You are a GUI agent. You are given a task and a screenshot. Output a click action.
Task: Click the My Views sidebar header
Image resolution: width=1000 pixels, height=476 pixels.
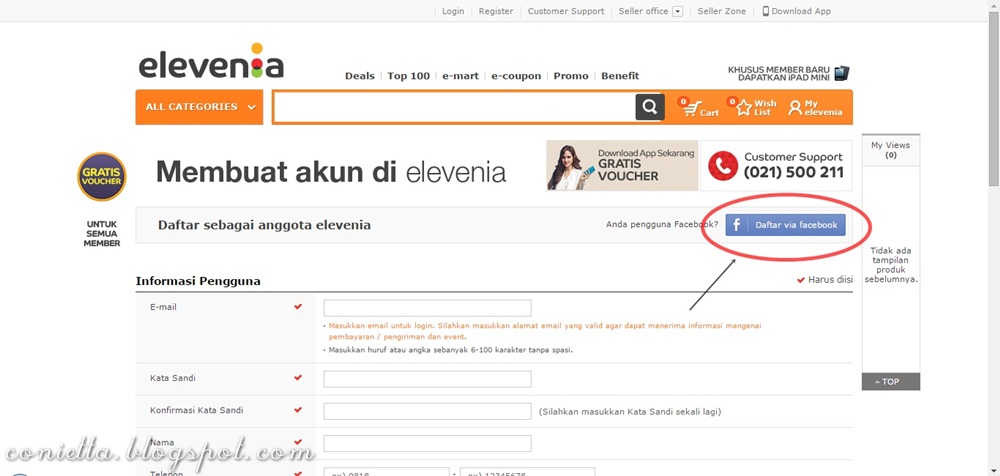890,150
